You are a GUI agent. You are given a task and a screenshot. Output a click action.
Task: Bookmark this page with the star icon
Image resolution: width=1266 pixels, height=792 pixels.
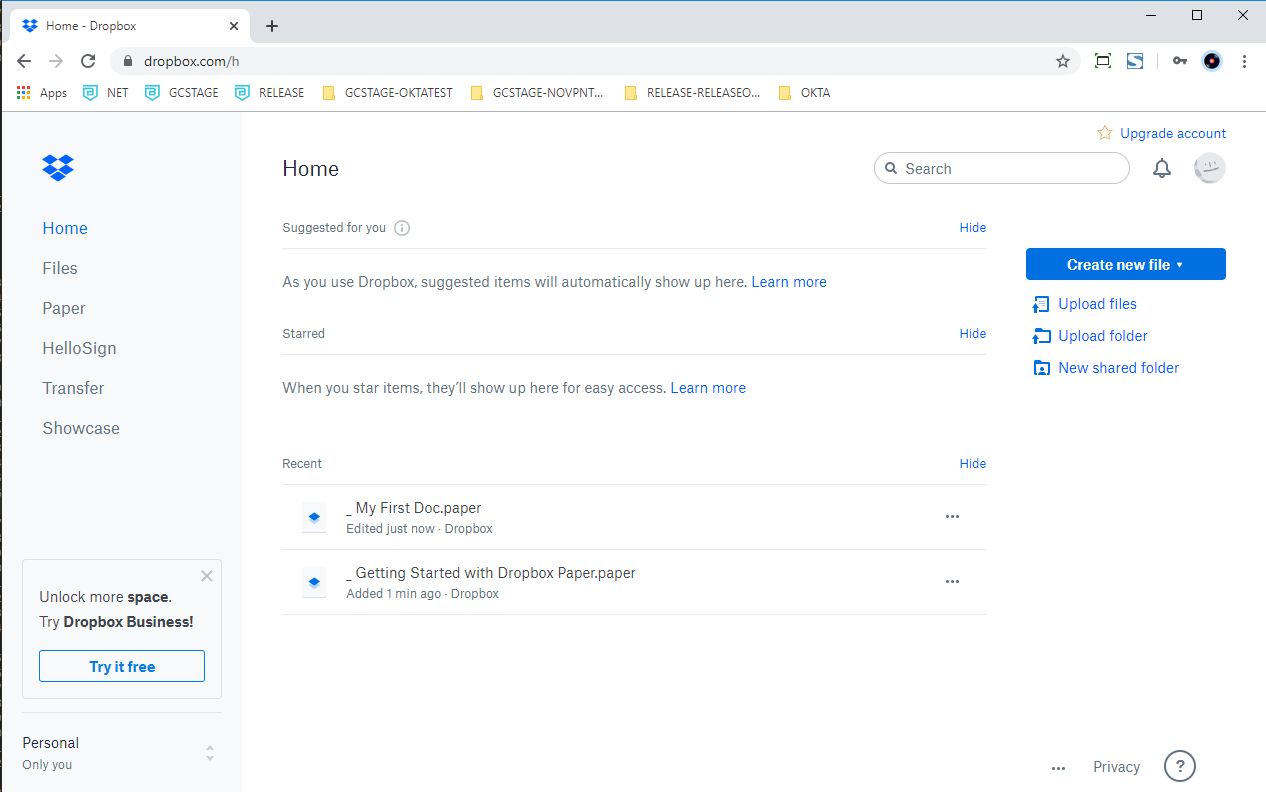click(1062, 61)
